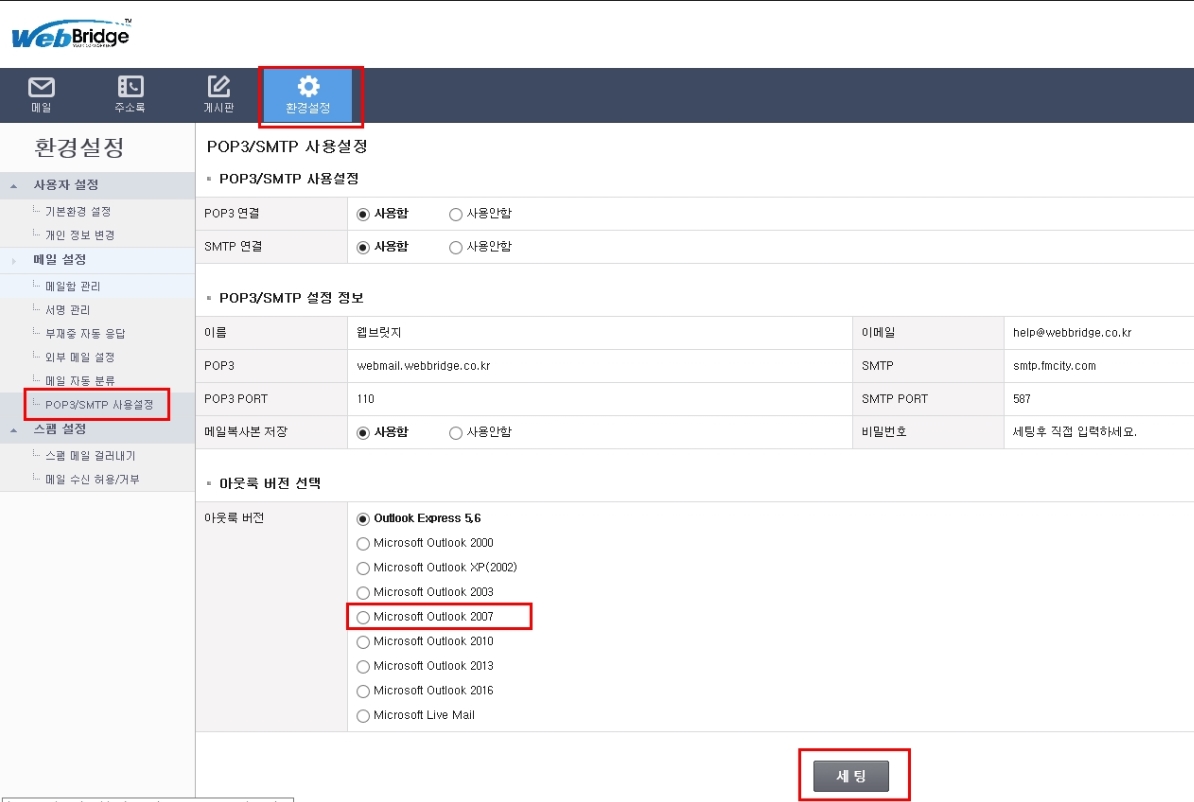Screen dimensions: 1194x802
Task: Select Microsoft Outlook 2003 option
Action: pyautogui.click(x=363, y=593)
